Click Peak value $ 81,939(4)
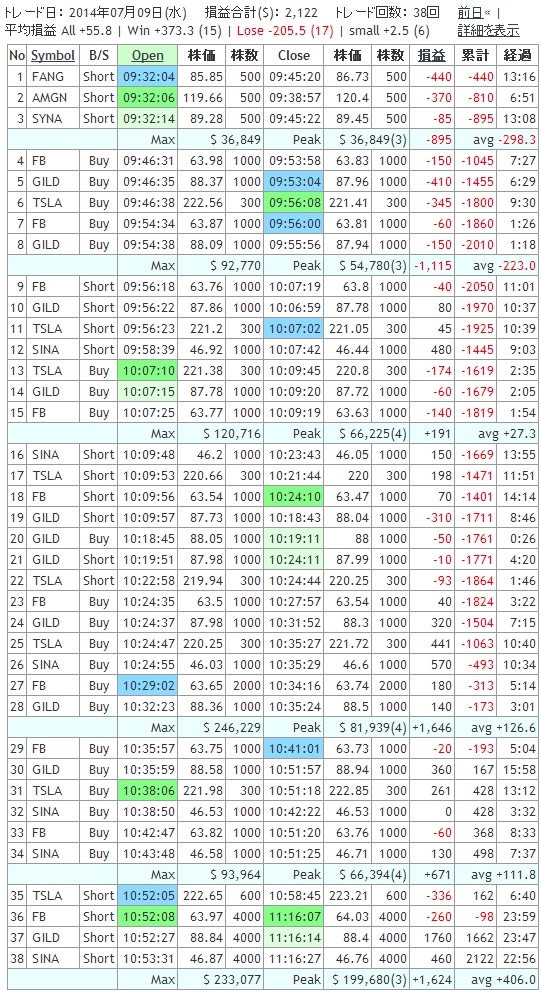Image resolution: width=542 pixels, height=995 pixels. tap(373, 727)
